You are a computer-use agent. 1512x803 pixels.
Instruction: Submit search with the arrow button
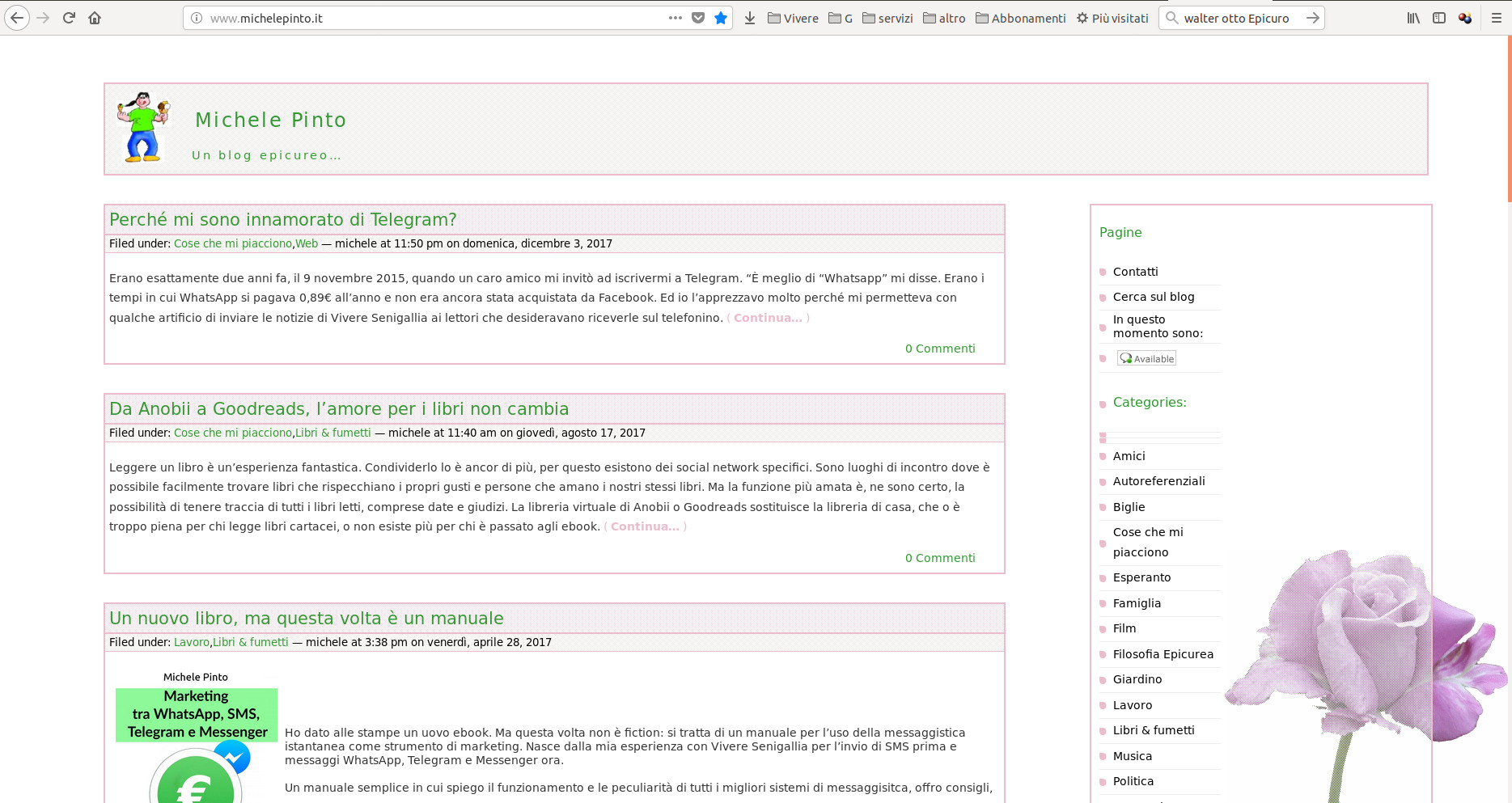click(x=1312, y=18)
